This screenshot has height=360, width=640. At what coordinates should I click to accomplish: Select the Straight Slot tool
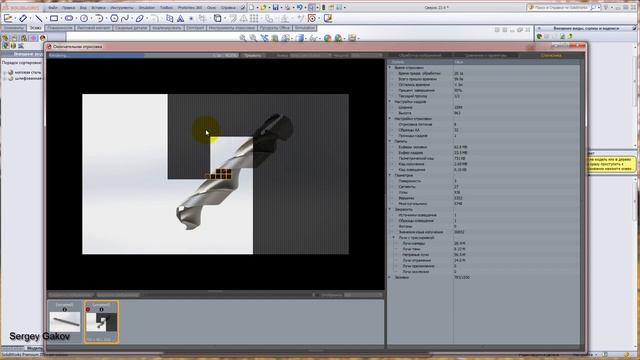69,18
